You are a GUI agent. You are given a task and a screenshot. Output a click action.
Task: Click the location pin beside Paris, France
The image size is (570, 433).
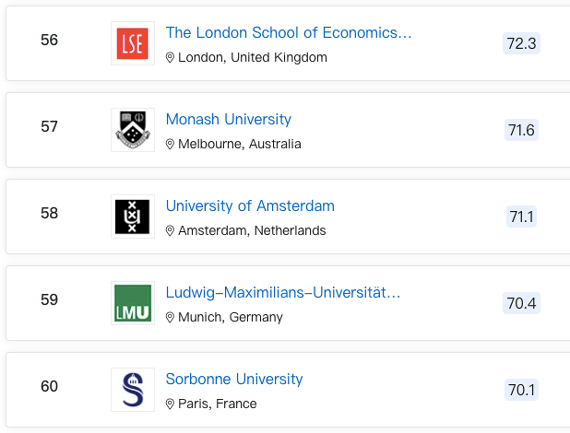(x=170, y=404)
